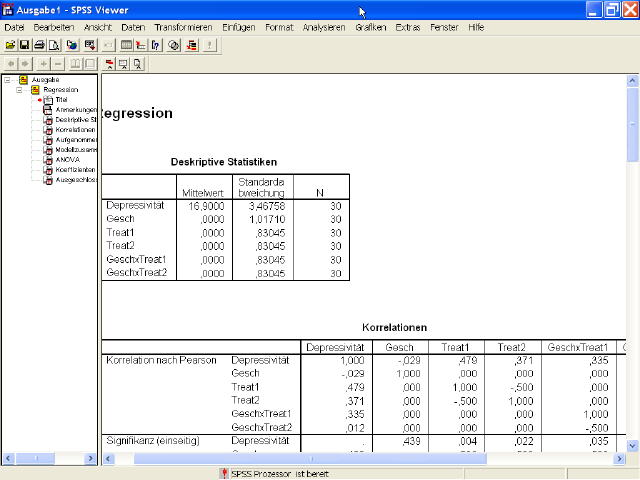
Task: Click the Go to Data editor icon
Action: (126, 45)
